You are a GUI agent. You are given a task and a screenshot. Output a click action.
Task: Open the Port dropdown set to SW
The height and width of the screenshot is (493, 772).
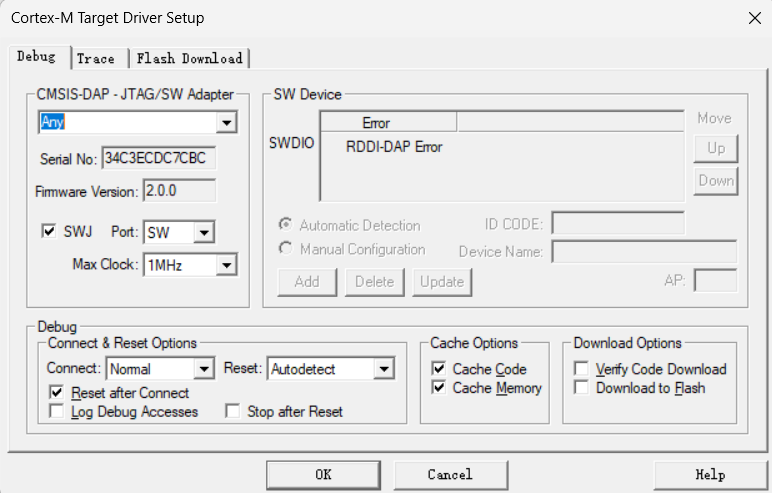click(x=204, y=232)
